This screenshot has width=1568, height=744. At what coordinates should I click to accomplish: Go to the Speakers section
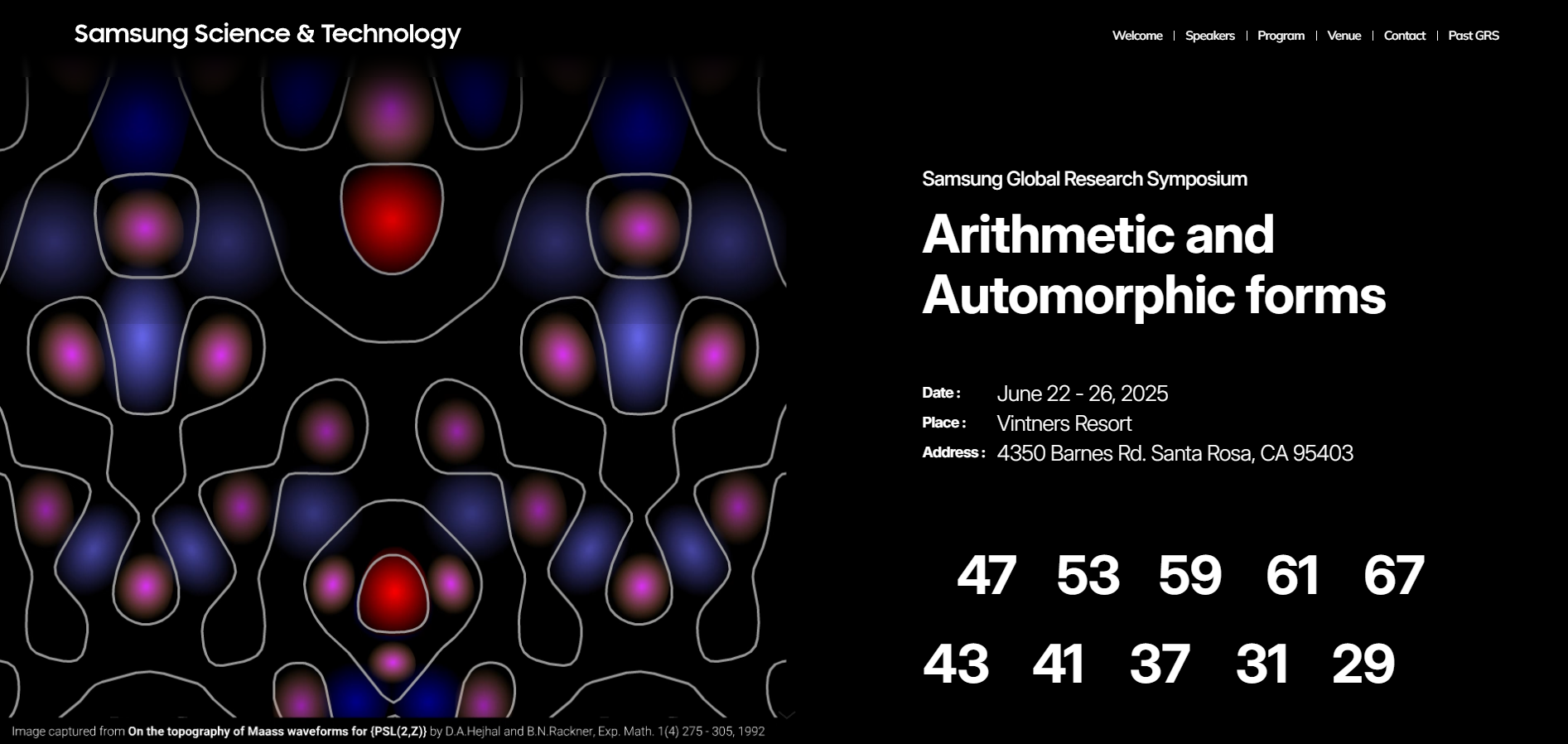point(1209,36)
